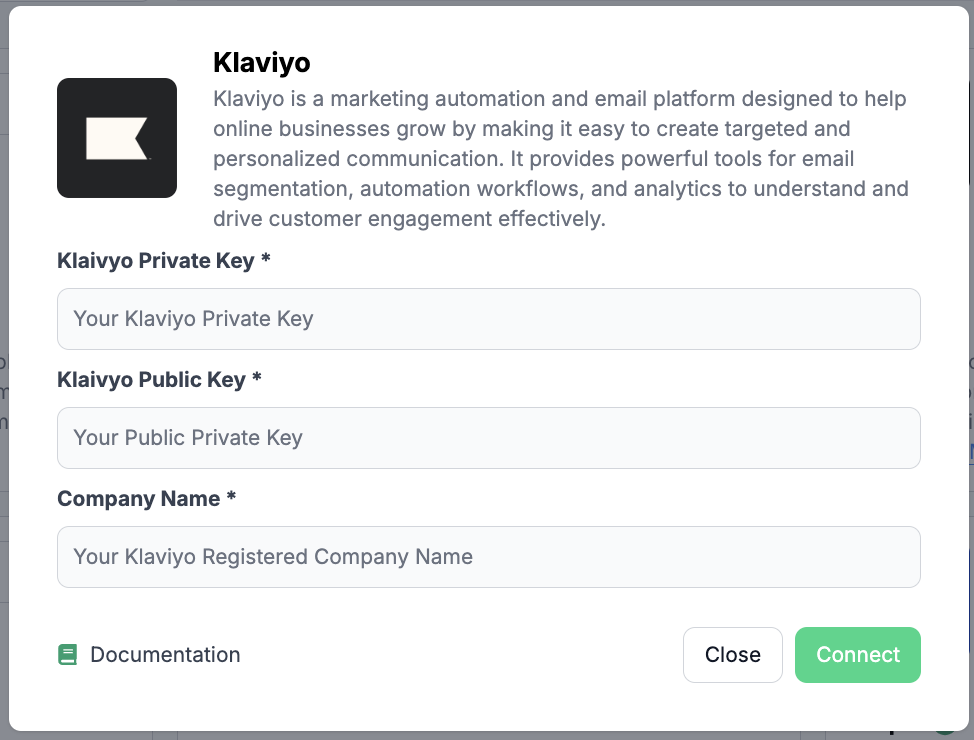Image resolution: width=974 pixels, height=740 pixels.
Task: Click the green book icon beside Documentation
Action: click(68, 655)
